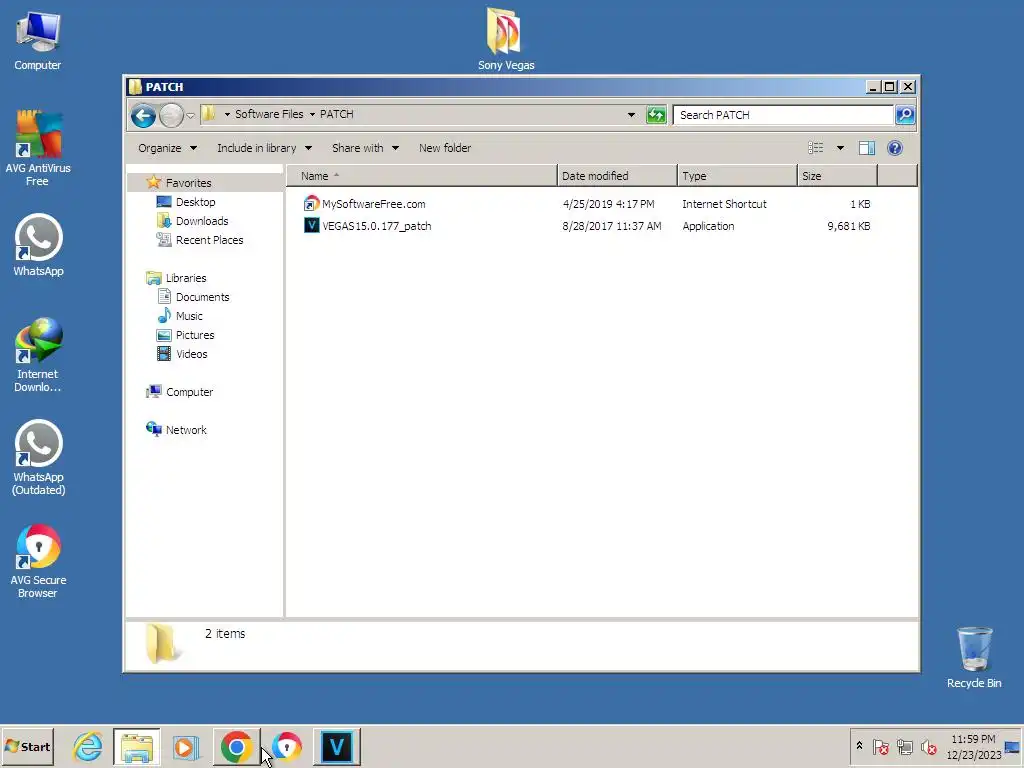Click into the Search PATCH field
Image resolution: width=1024 pixels, height=768 pixels.
pyautogui.click(x=782, y=115)
